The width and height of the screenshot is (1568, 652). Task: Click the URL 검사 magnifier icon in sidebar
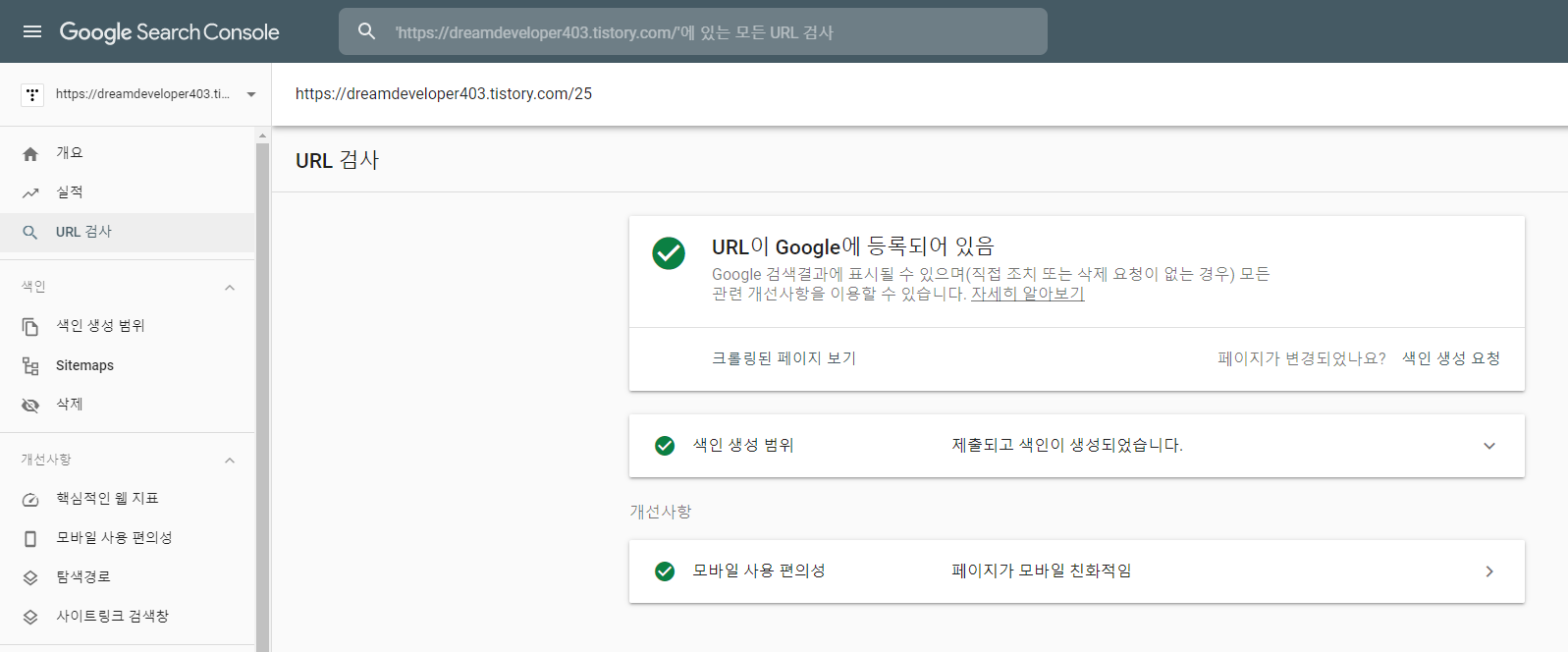(x=30, y=232)
